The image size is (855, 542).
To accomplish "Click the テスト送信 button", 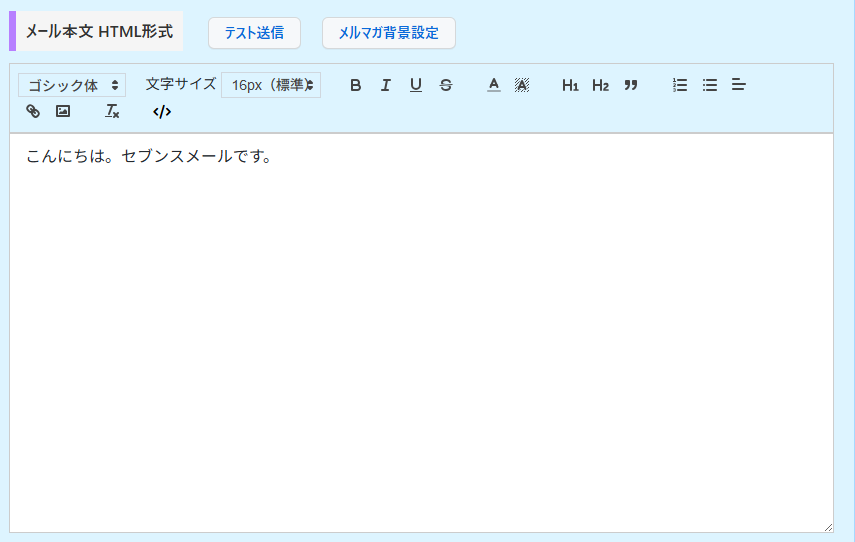I will [x=254, y=33].
